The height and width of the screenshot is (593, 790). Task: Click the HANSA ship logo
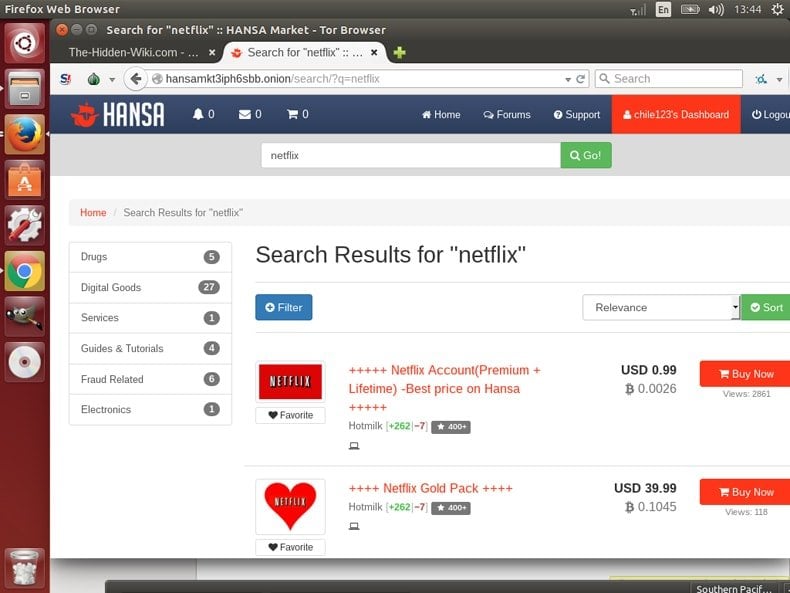coord(84,114)
